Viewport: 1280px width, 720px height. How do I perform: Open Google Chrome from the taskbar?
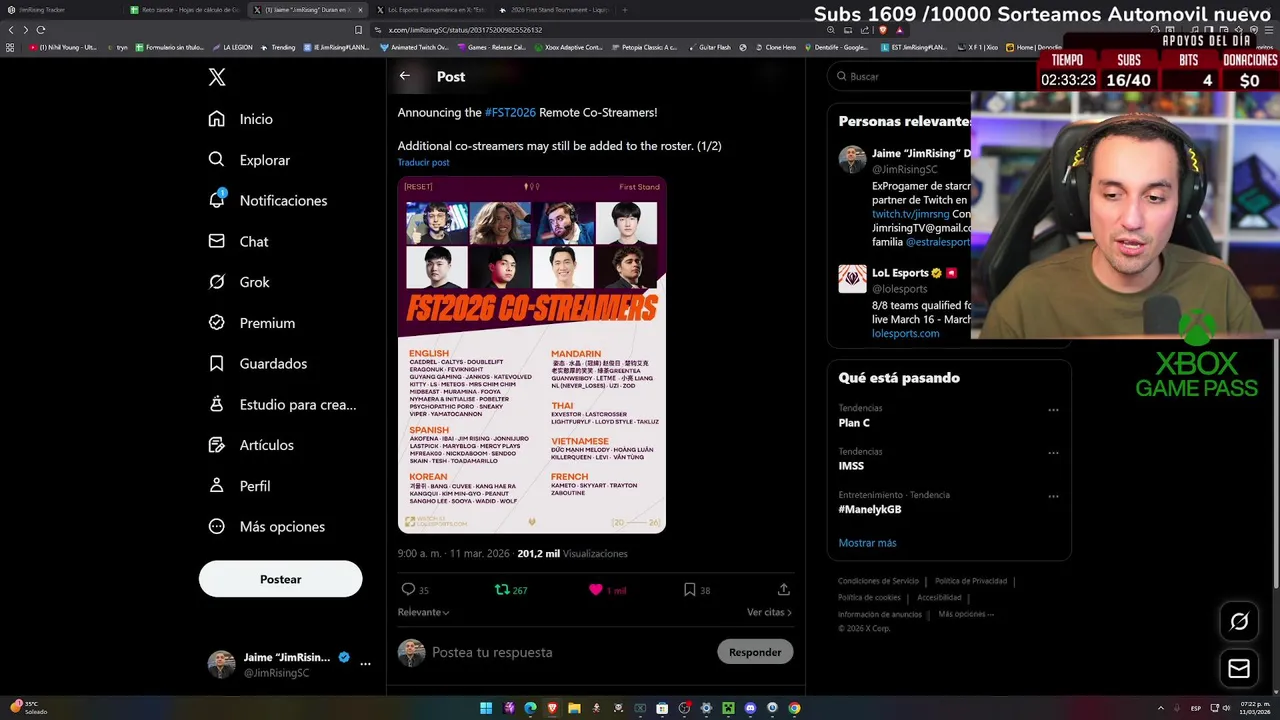point(794,708)
